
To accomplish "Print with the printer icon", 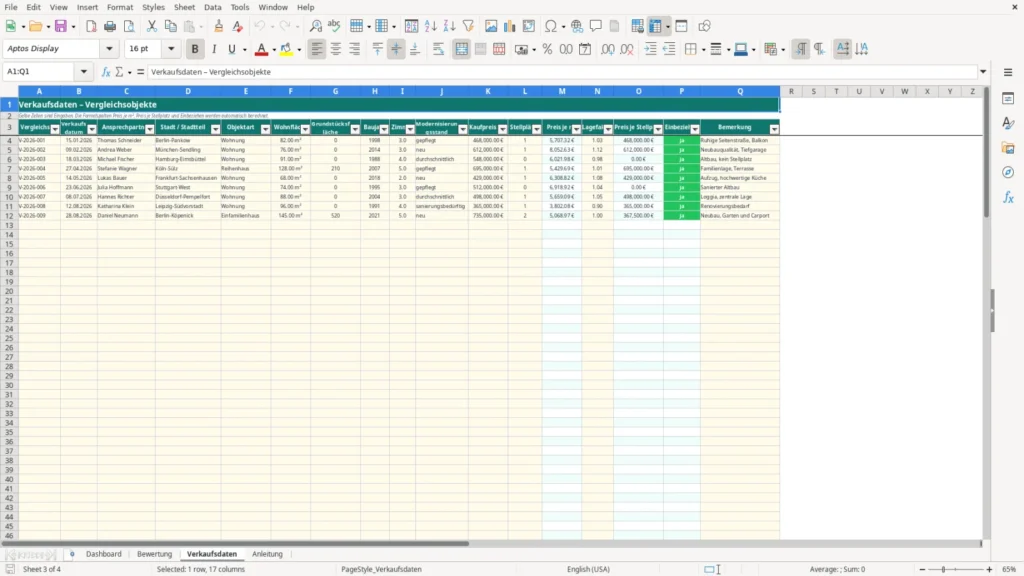I will (x=110, y=26).
